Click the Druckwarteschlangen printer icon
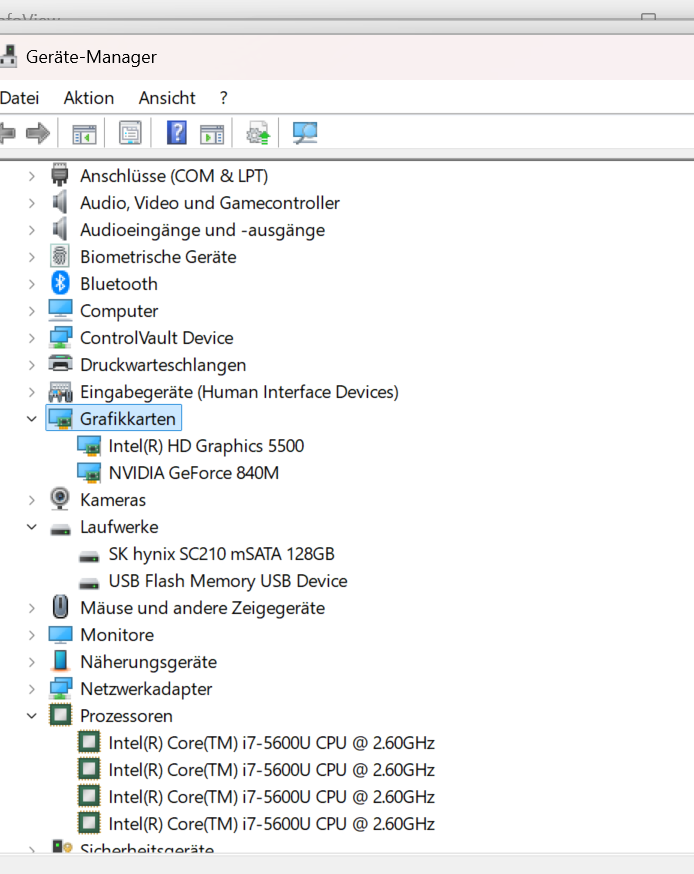694x874 pixels. (x=60, y=363)
